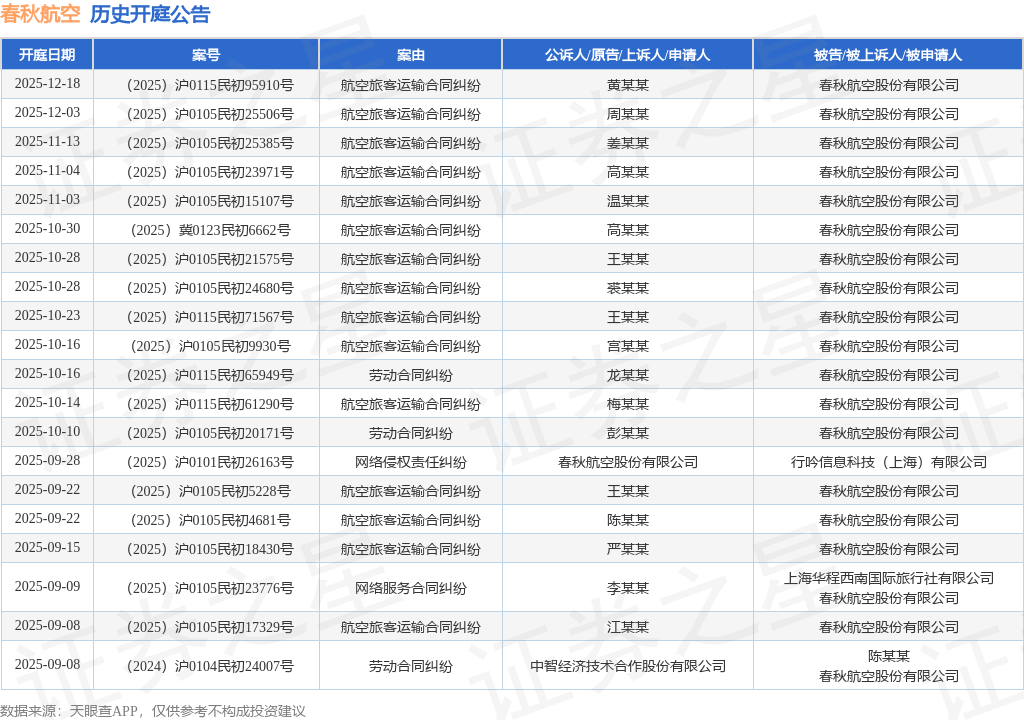Click case number （2024）沪0104民初24007号
Screen dimensions: 1024x720
(209, 666)
